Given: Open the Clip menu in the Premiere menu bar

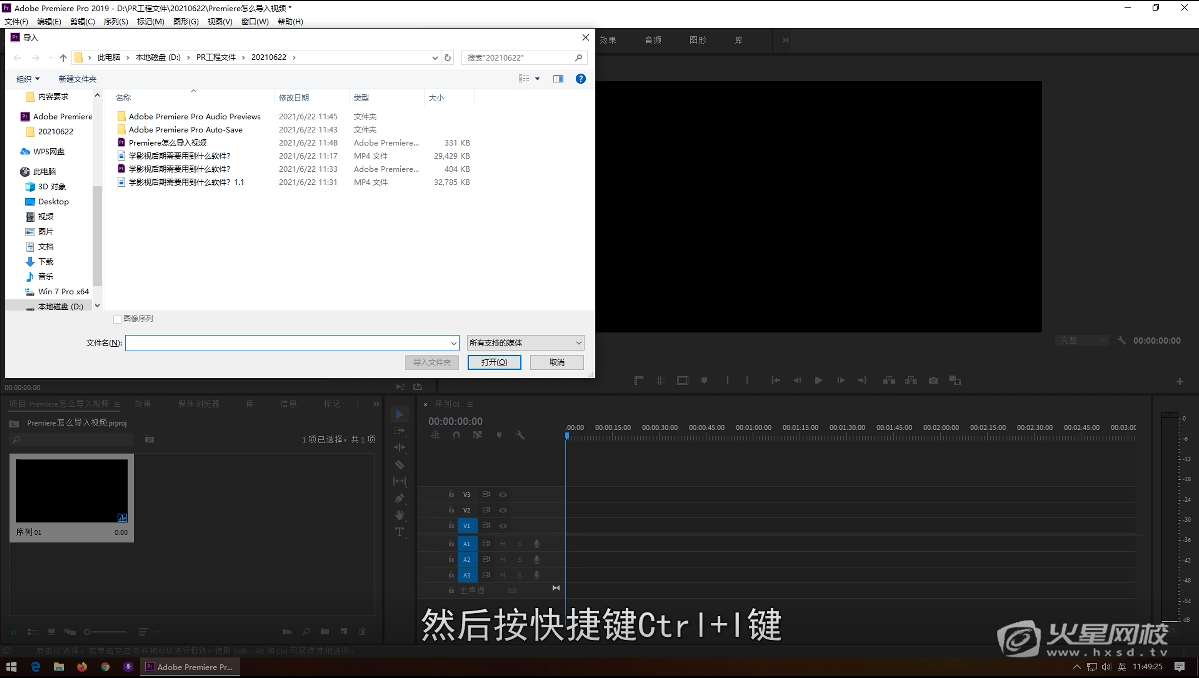Looking at the screenshot, I should point(83,21).
